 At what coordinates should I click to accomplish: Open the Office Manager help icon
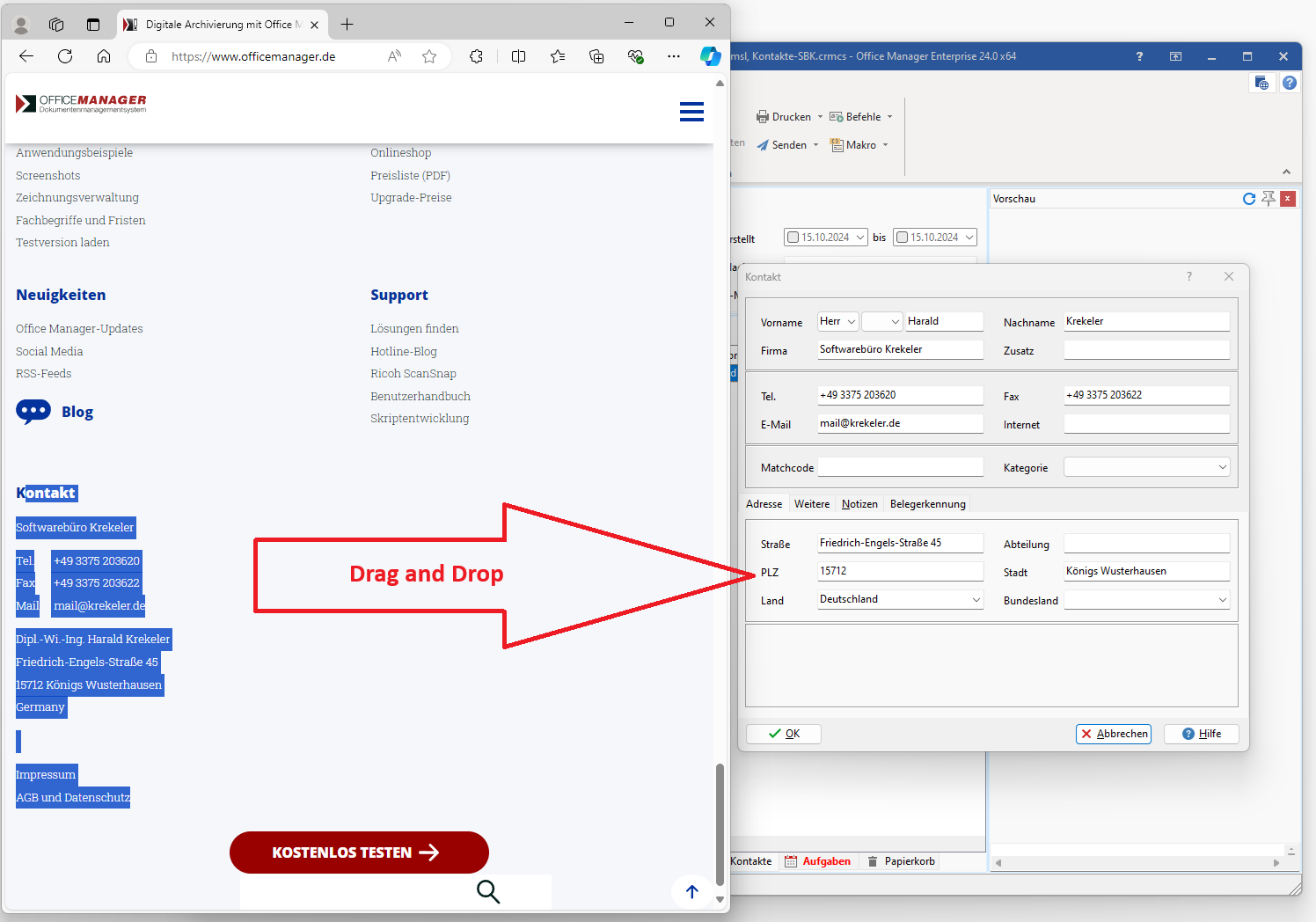point(1290,83)
